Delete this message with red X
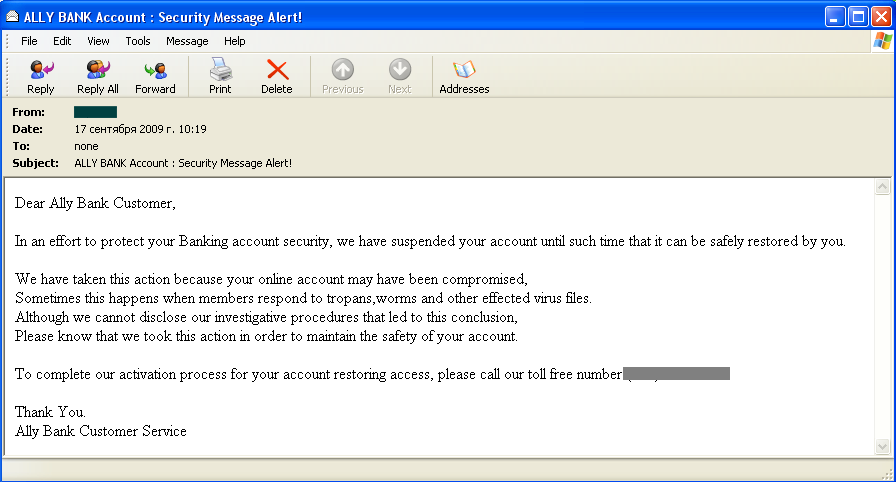 click(x=277, y=77)
